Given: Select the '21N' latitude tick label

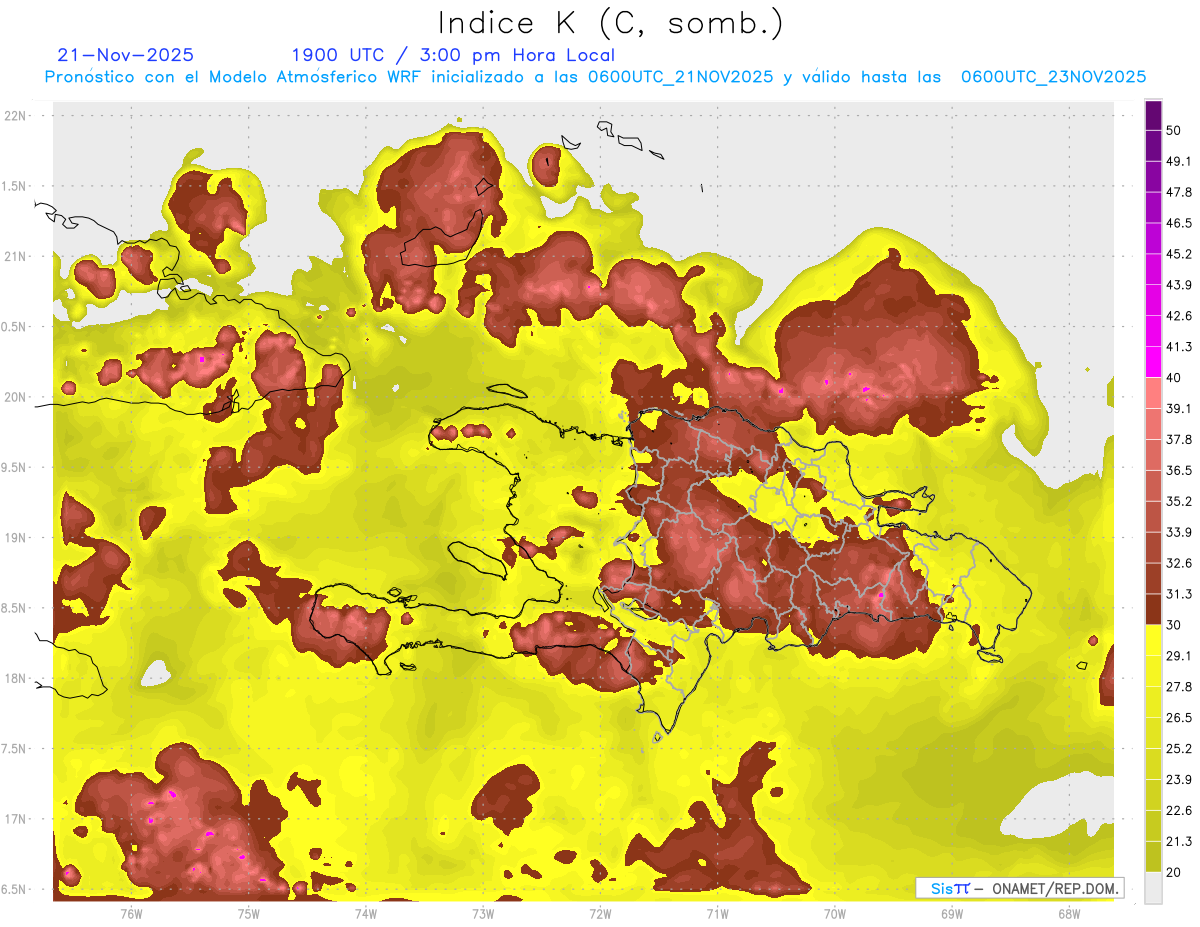Looking at the screenshot, I should point(15,256).
